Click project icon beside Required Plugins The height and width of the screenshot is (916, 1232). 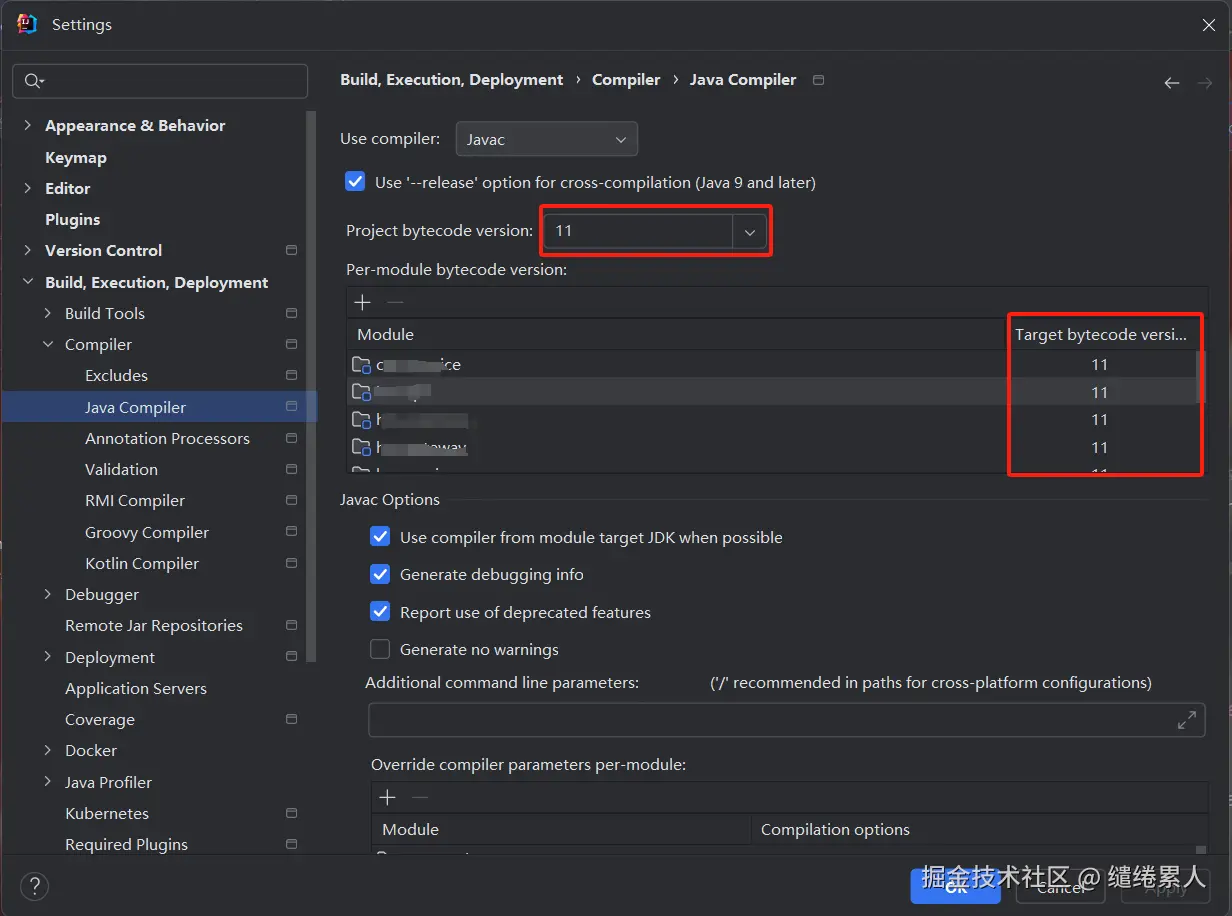[291, 844]
